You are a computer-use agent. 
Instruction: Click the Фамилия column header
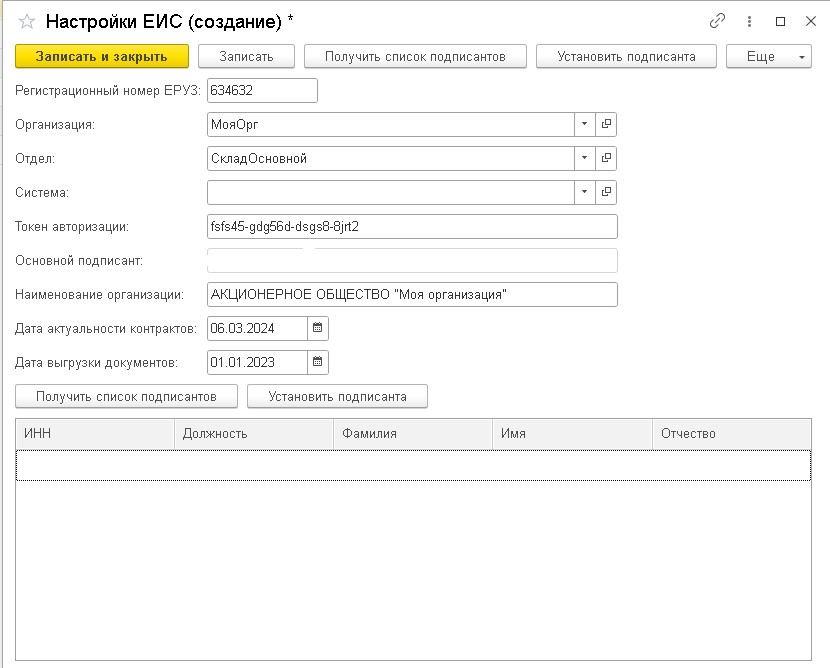tap(412, 434)
